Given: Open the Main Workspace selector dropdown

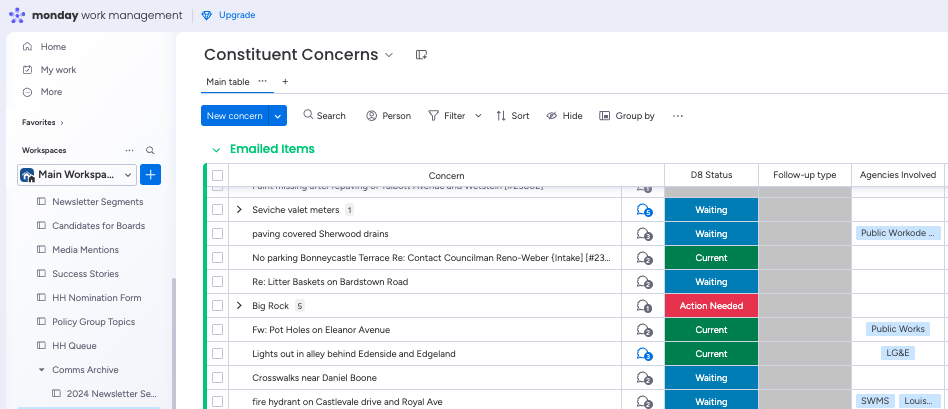Looking at the screenshot, I should (77, 175).
